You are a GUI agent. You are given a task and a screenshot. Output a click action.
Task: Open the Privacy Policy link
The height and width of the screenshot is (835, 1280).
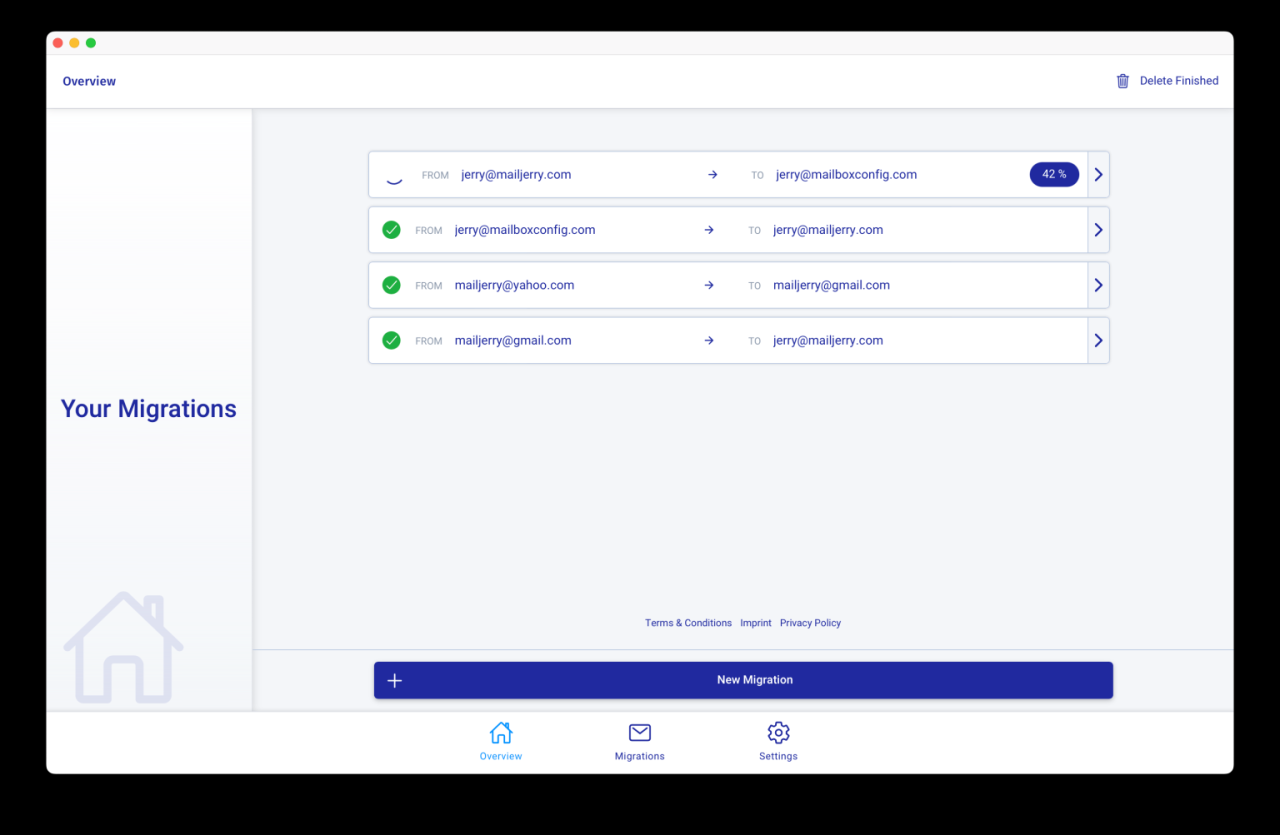[810, 623]
